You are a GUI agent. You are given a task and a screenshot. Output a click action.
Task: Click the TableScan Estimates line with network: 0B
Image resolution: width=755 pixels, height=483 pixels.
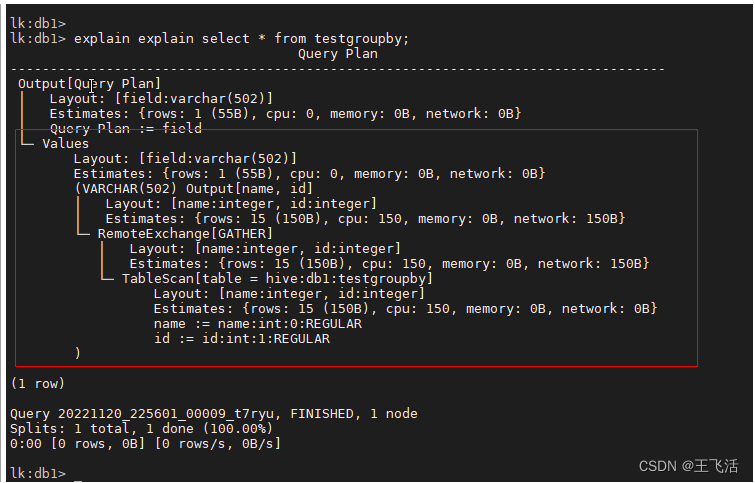pyautogui.click(x=405, y=308)
